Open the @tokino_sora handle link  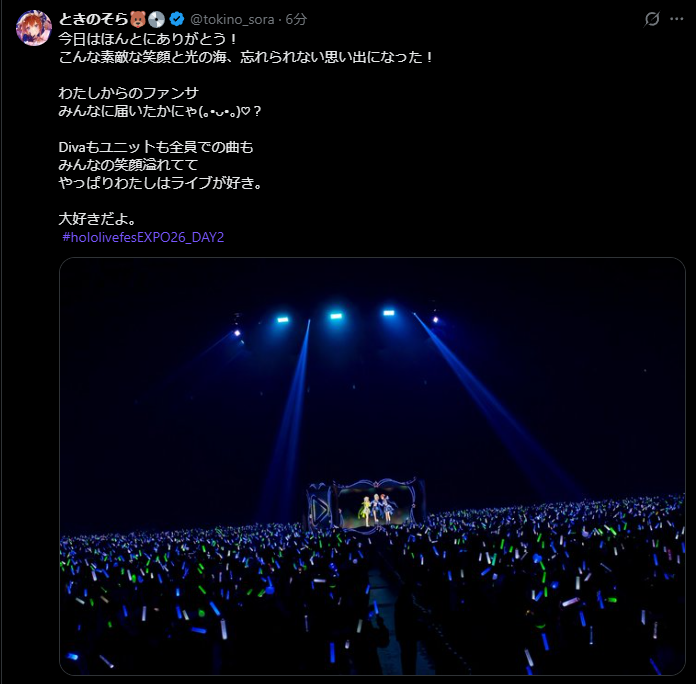coord(232,20)
